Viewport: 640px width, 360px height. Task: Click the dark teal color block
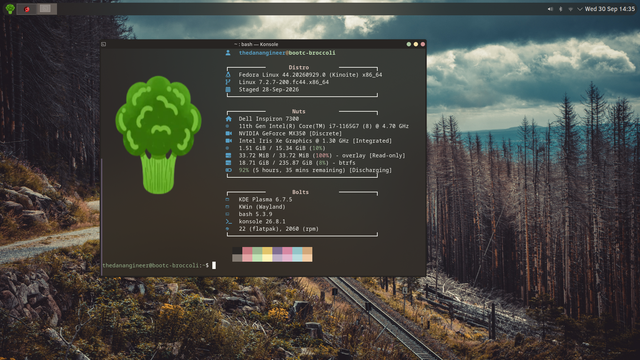pyautogui.click(x=297, y=251)
